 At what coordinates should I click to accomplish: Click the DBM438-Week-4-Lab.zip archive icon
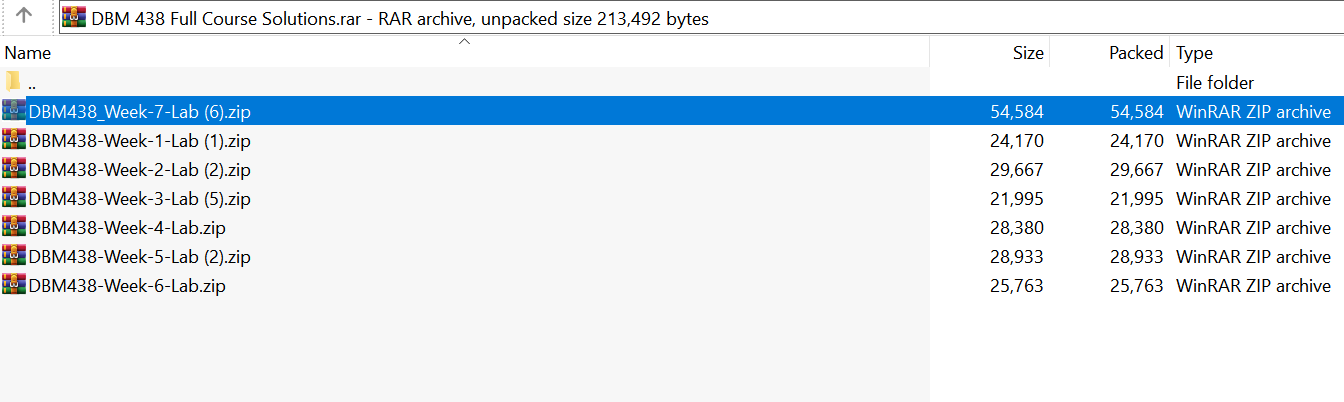pyautogui.click(x=14, y=227)
